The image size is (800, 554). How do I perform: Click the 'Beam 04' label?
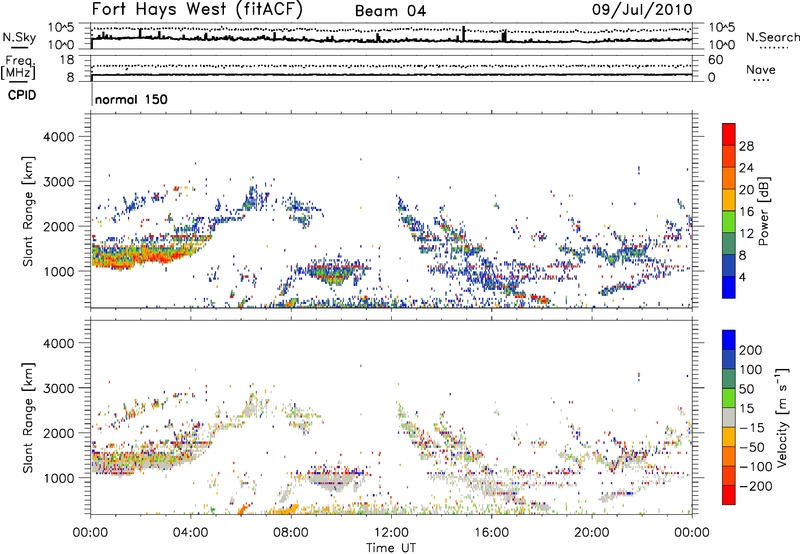pyautogui.click(x=390, y=11)
